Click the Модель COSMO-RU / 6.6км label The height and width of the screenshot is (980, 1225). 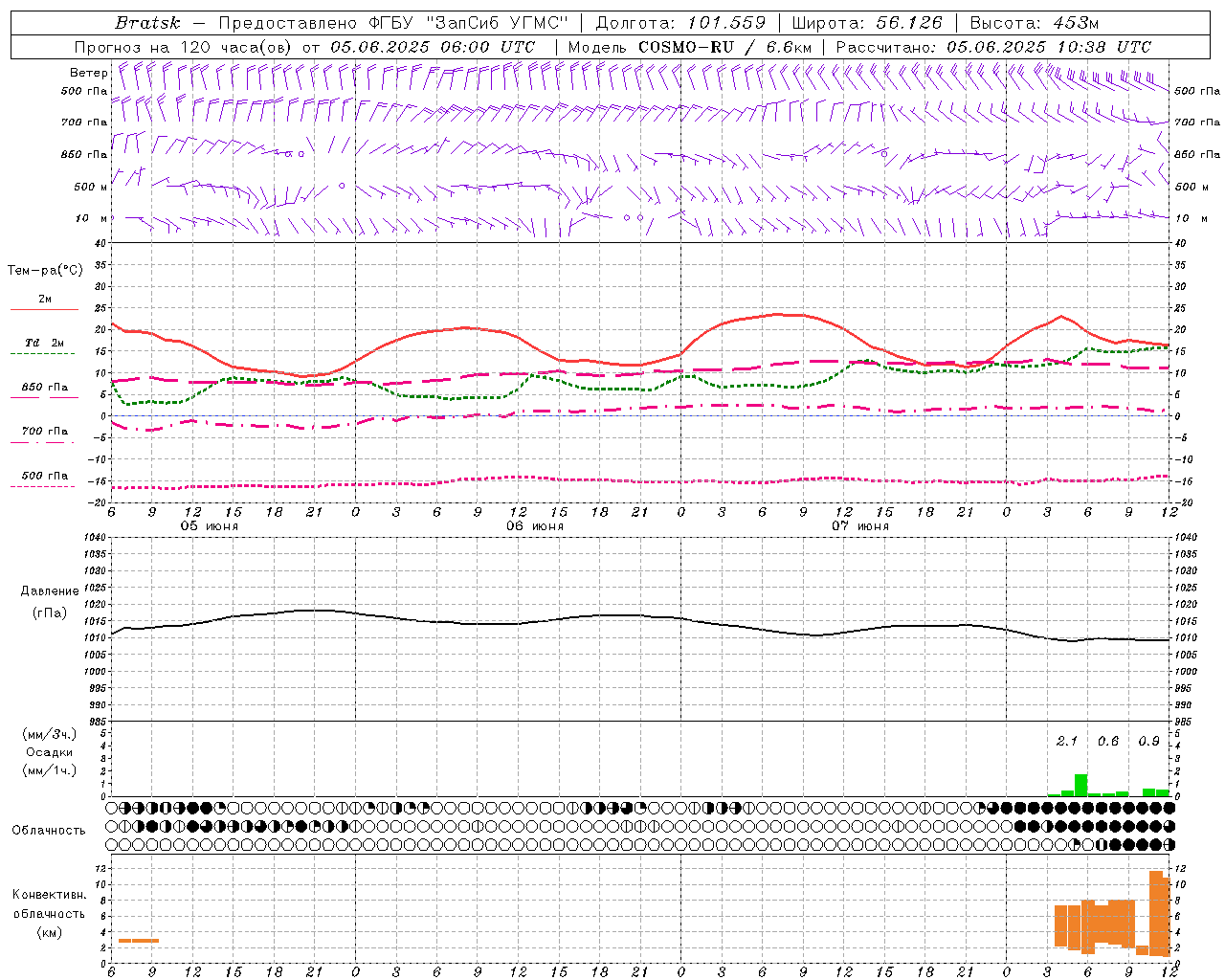click(689, 47)
